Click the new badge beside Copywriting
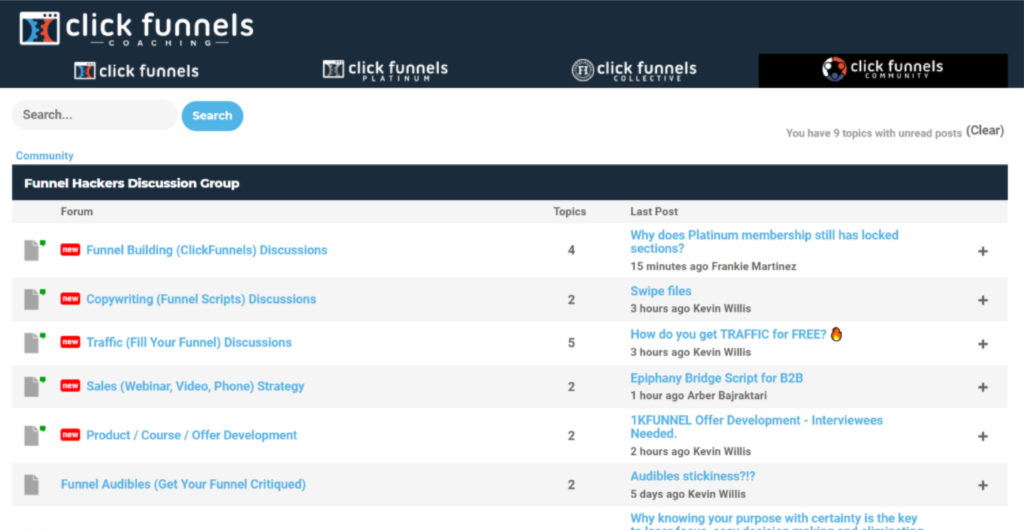The height and width of the screenshot is (530, 1024). coord(71,298)
